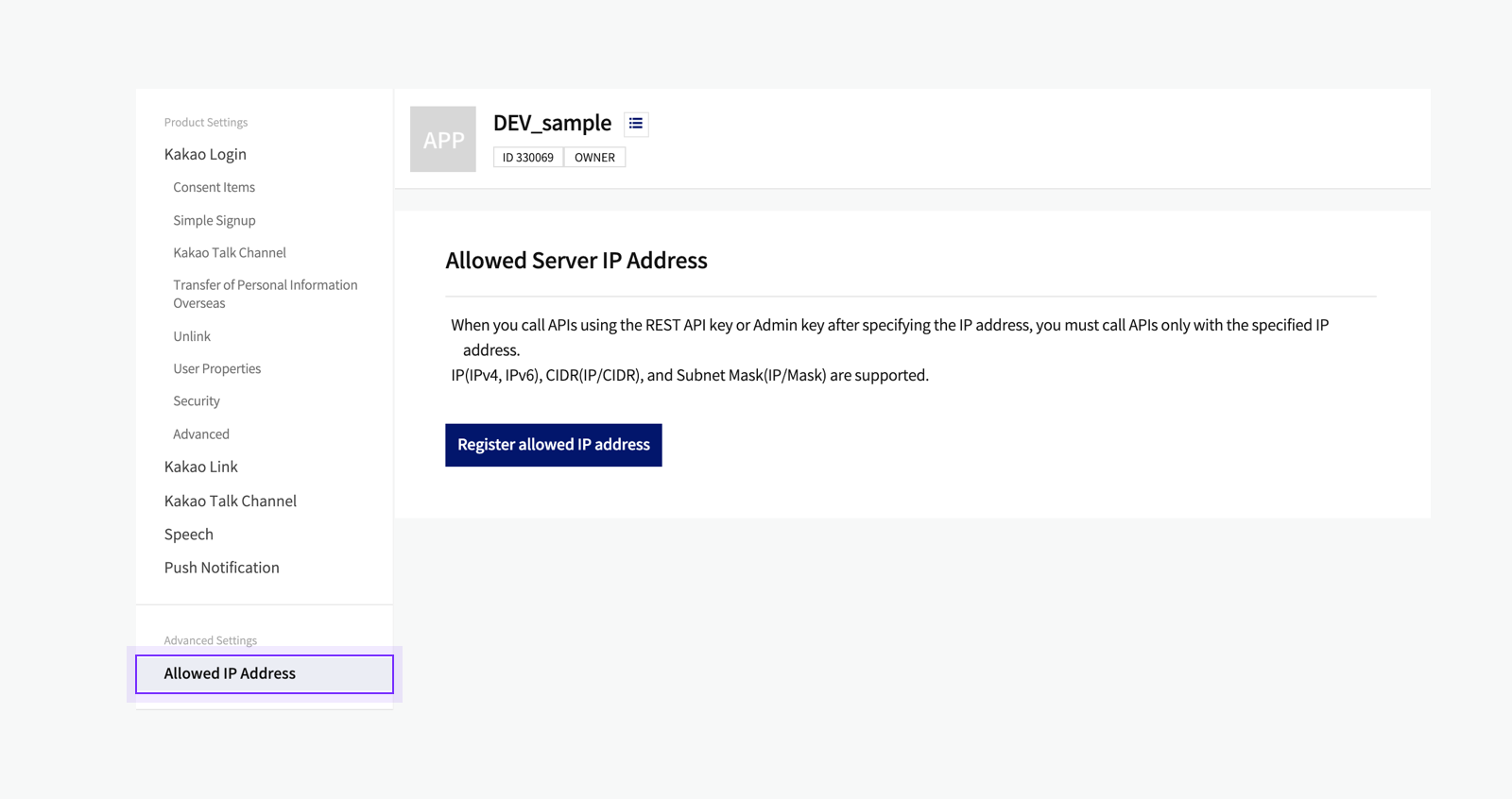This screenshot has width=1512, height=799.
Task: Go to the Security sub-item
Action: tap(197, 400)
